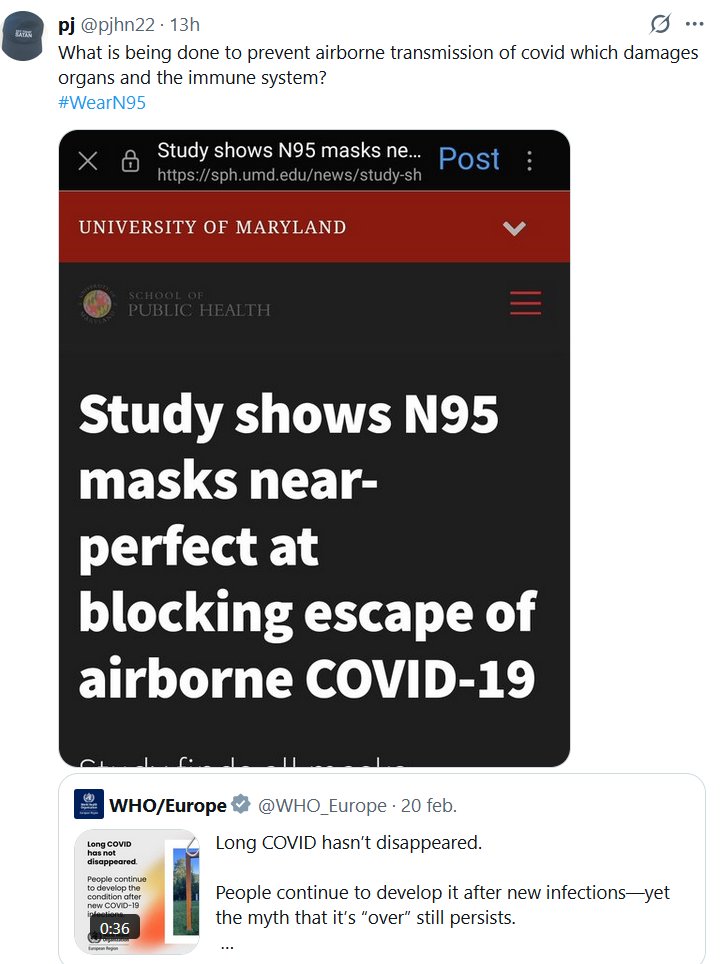Open the 13h timestamp link

[x=185, y=24]
